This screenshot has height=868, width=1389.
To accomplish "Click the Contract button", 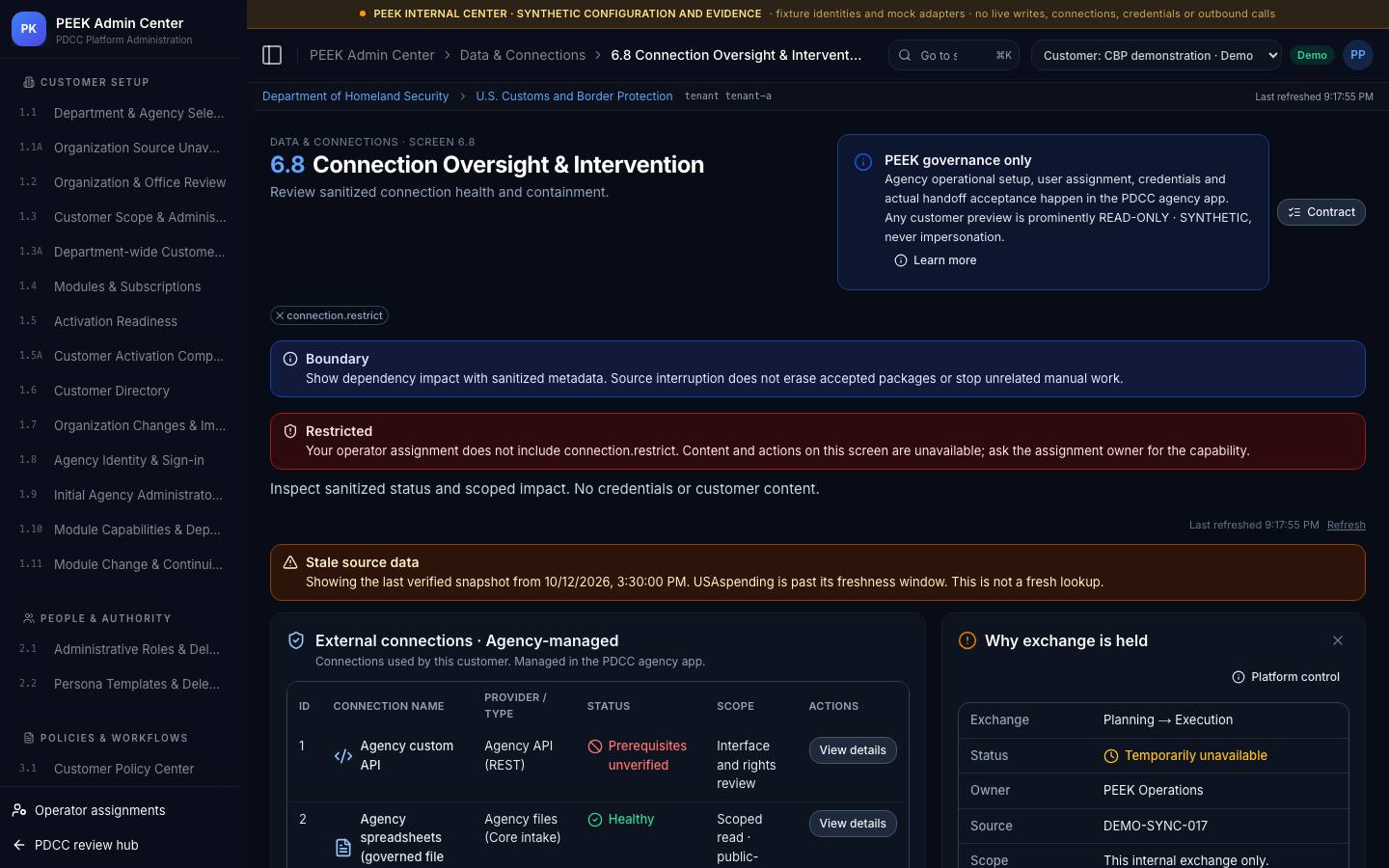I will (1321, 212).
